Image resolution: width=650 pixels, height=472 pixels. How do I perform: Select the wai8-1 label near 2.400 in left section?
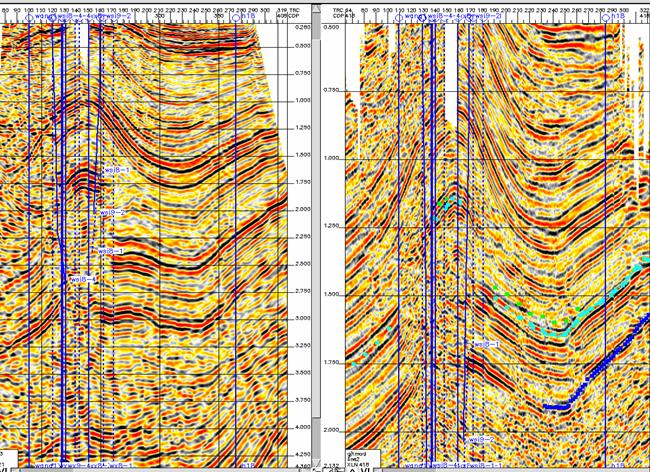[110, 251]
